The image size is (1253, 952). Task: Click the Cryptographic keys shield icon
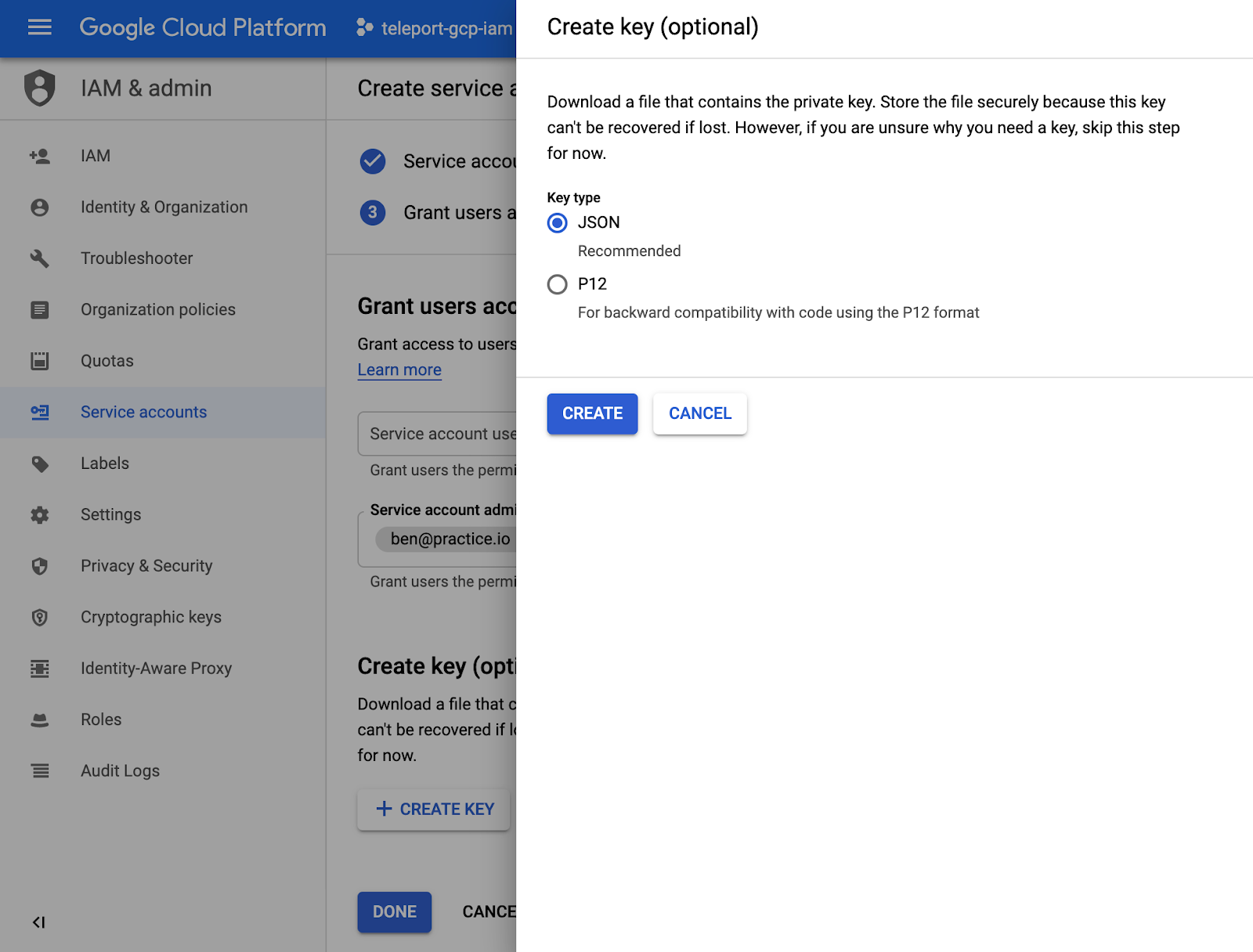click(40, 618)
